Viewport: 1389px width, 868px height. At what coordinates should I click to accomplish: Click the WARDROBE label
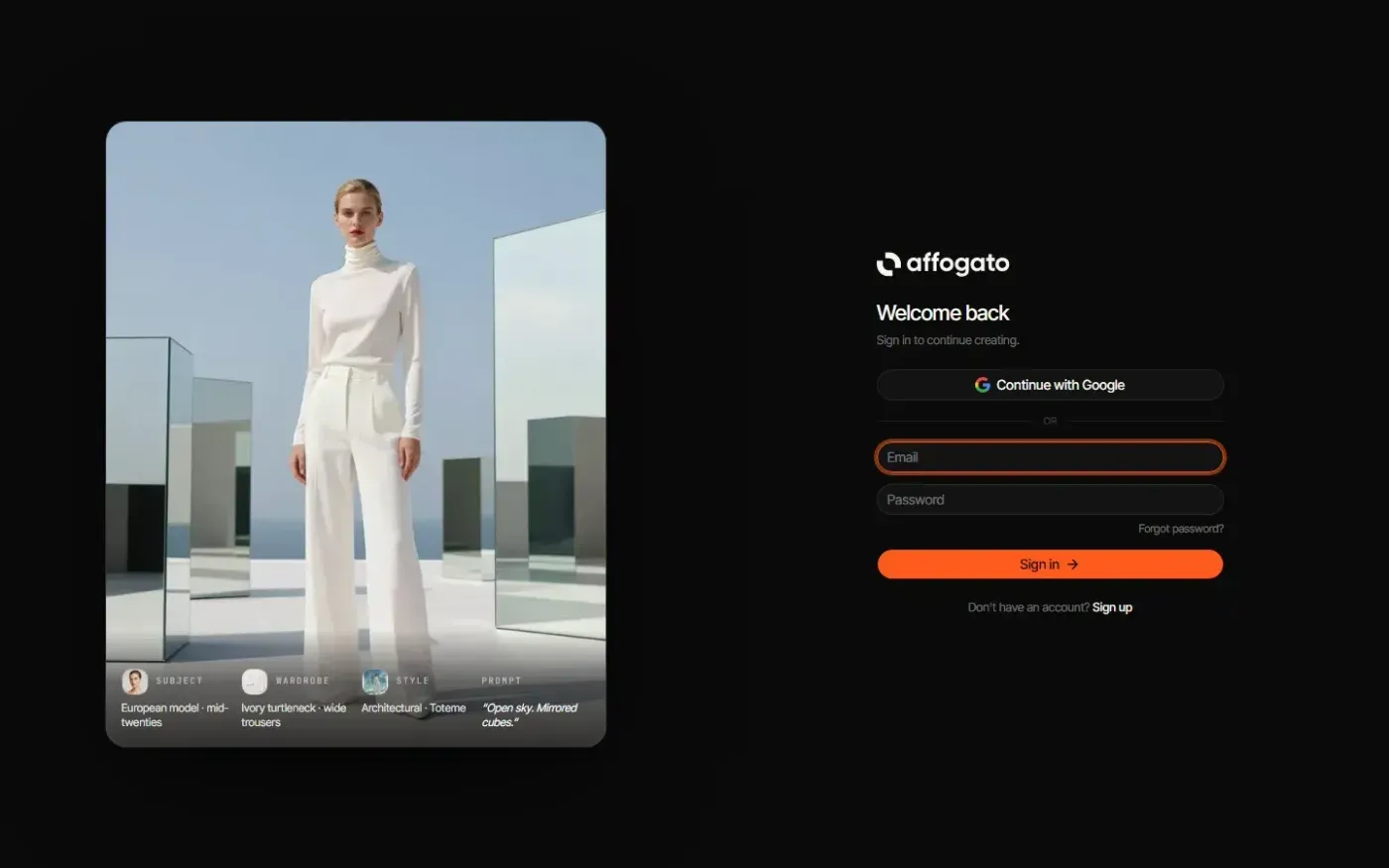[x=303, y=681]
